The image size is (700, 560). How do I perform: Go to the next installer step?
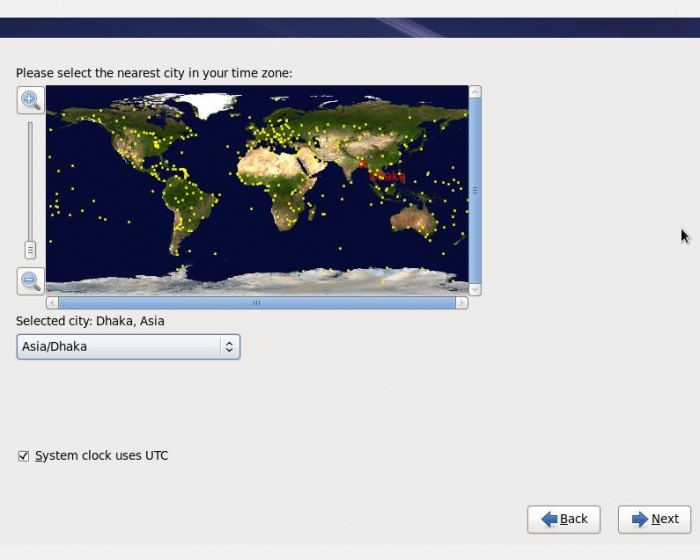point(654,519)
